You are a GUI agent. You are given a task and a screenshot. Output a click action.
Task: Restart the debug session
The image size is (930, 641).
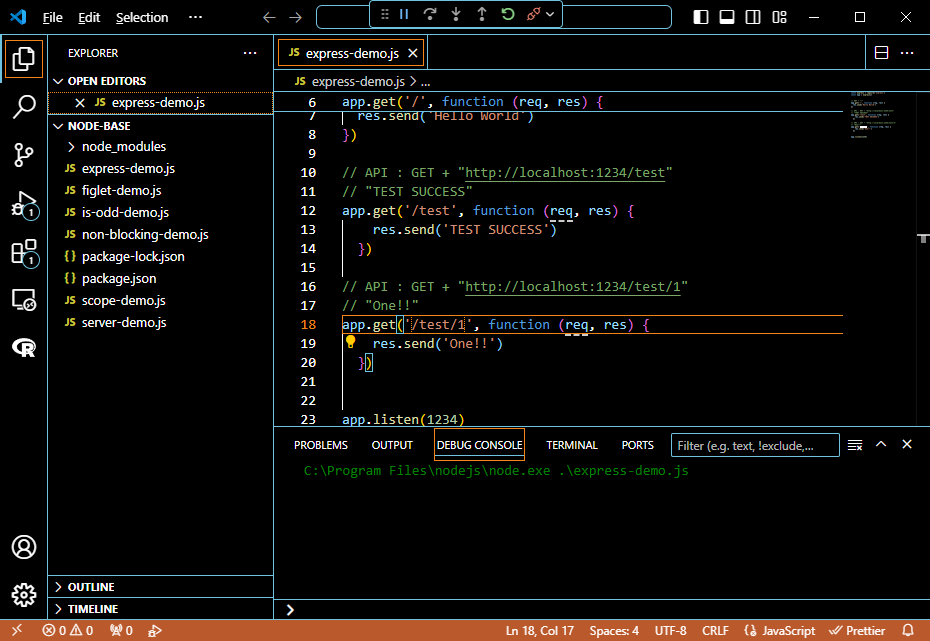point(508,14)
